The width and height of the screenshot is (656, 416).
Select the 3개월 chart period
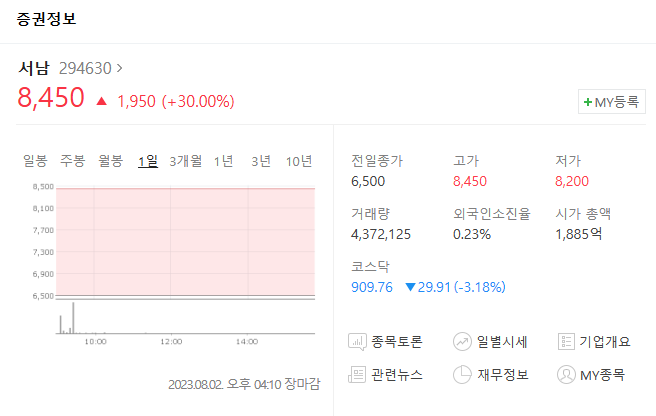pyautogui.click(x=186, y=161)
